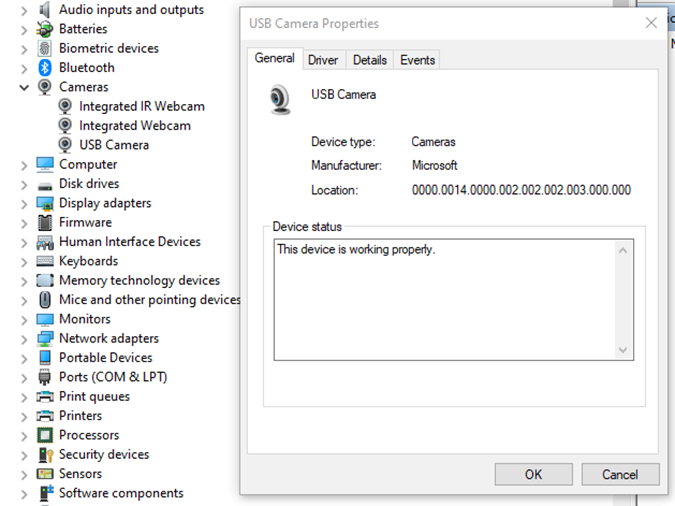This screenshot has height=506, width=675.
Task: Click the Portable Devices icon
Action: (45, 357)
